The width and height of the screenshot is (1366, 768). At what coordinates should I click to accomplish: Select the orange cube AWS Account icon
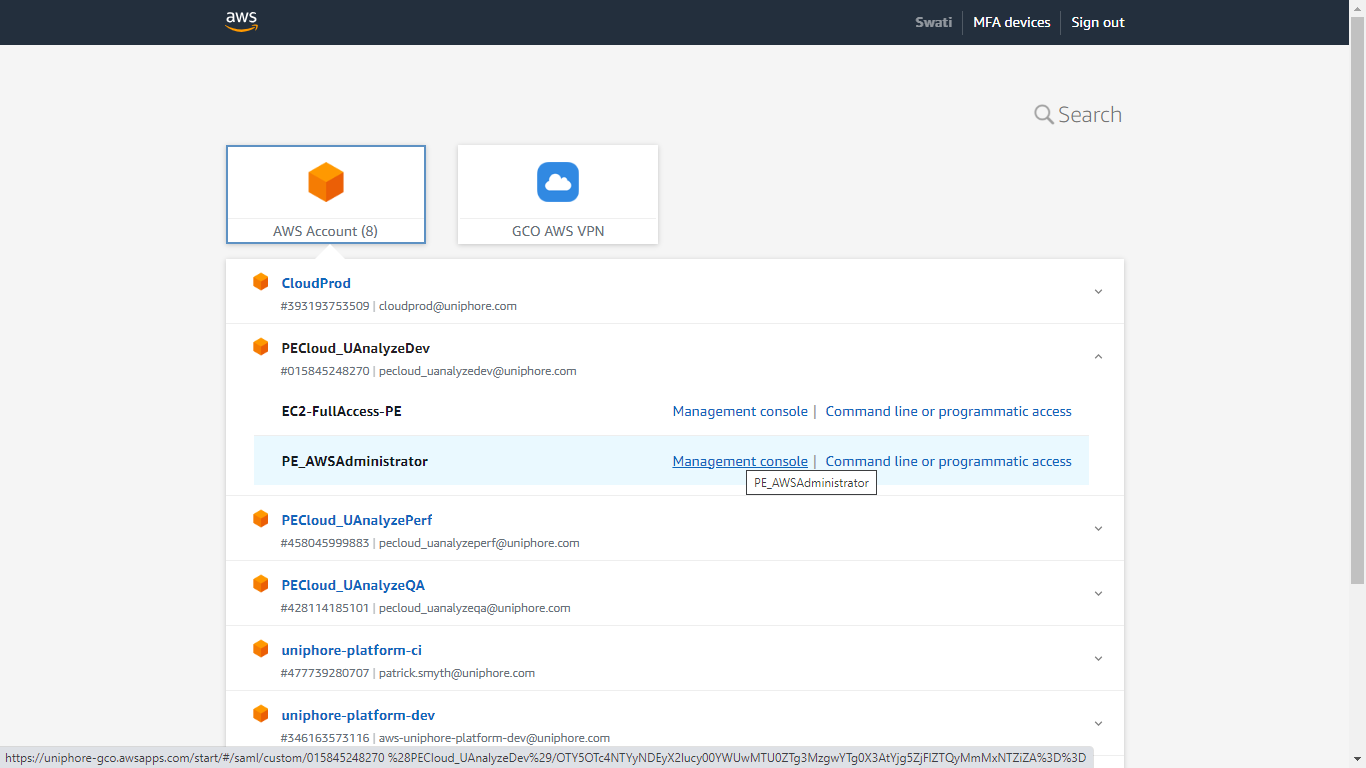click(x=326, y=182)
